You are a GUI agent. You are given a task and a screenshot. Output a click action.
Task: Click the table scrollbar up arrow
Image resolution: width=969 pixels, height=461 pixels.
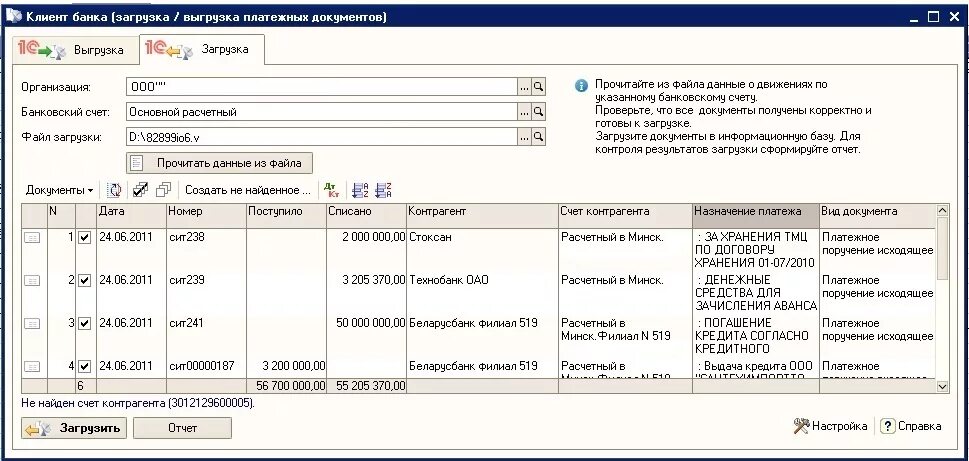(942, 211)
